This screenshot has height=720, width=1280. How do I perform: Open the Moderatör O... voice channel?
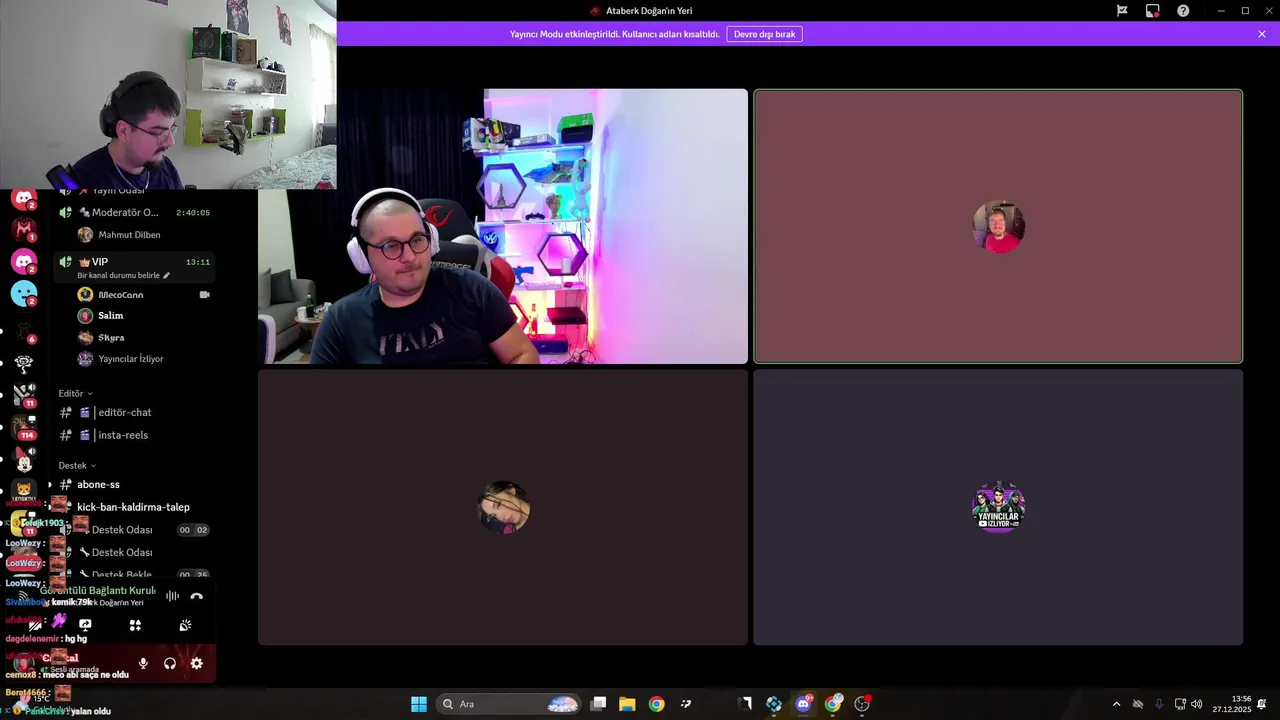(135, 212)
